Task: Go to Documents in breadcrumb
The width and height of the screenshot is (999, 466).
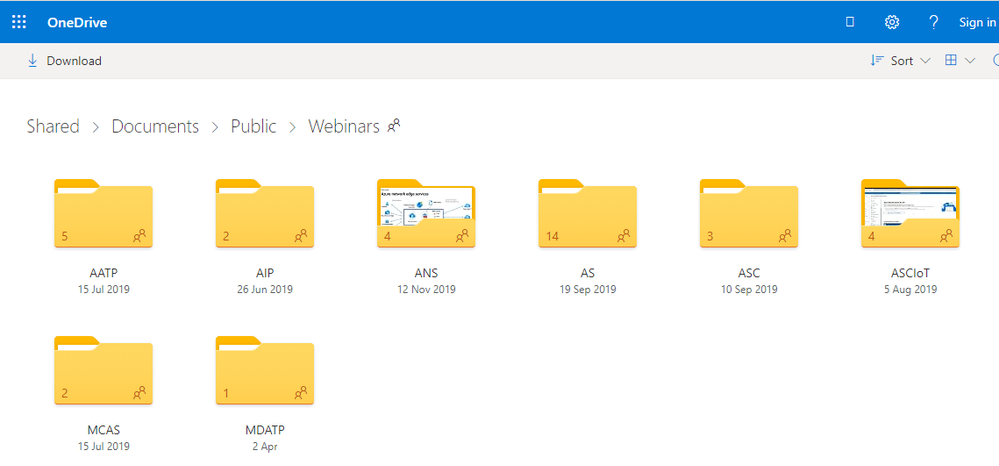Action: [x=155, y=126]
